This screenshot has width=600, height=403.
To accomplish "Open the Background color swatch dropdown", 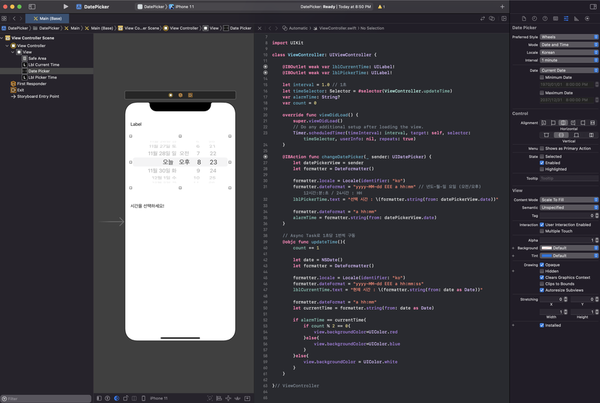I will click(x=569, y=248).
